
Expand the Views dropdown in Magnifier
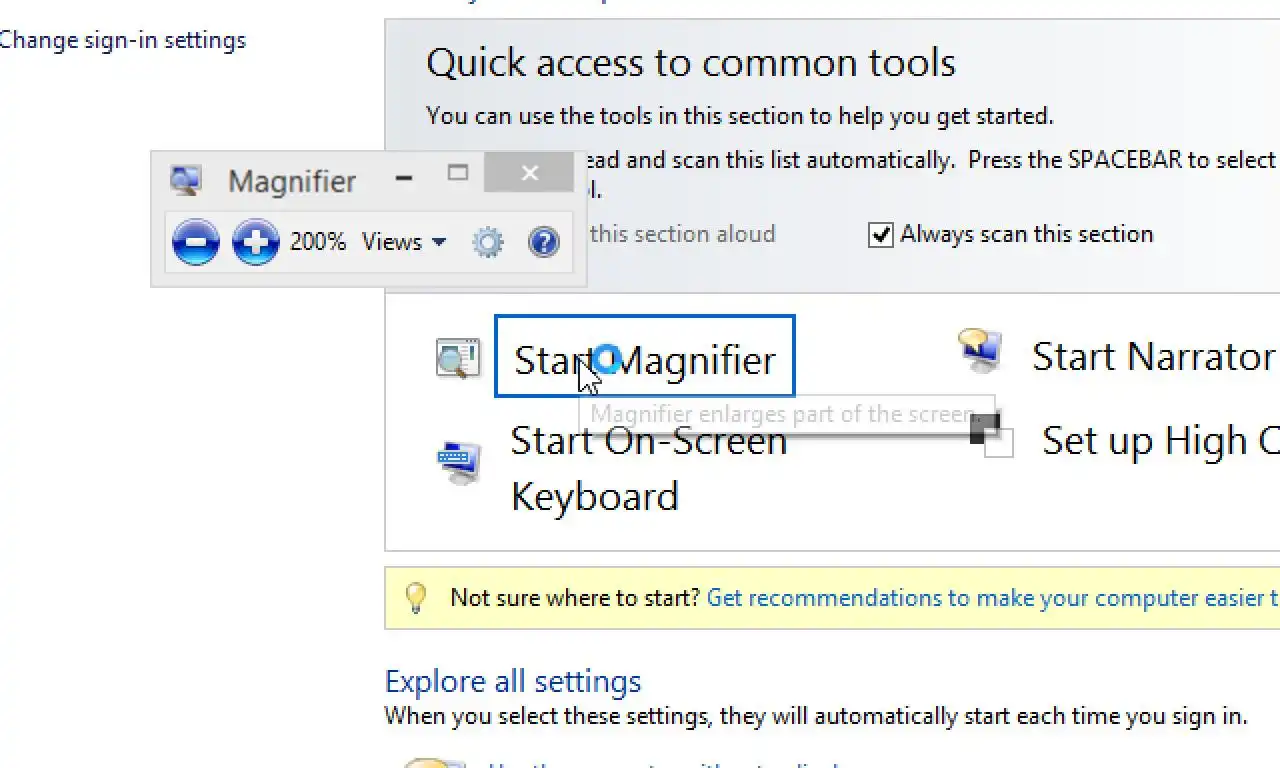404,242
